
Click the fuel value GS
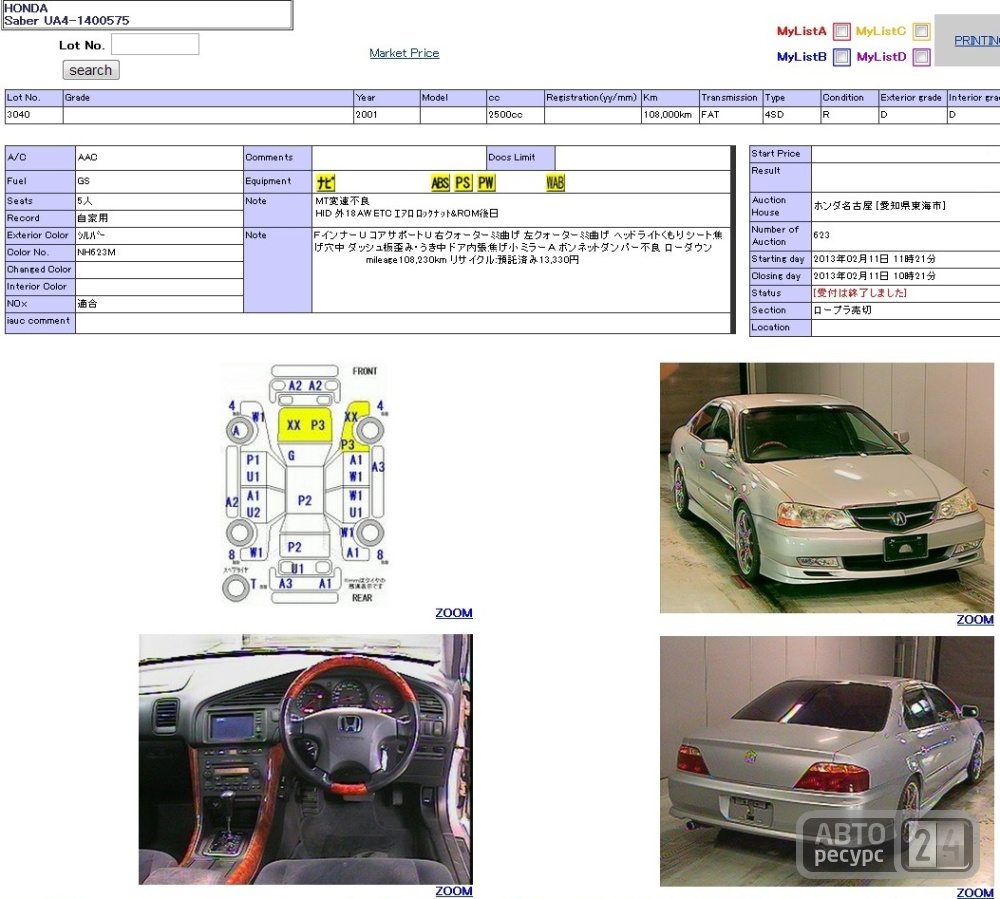click(x=84, y=181)
